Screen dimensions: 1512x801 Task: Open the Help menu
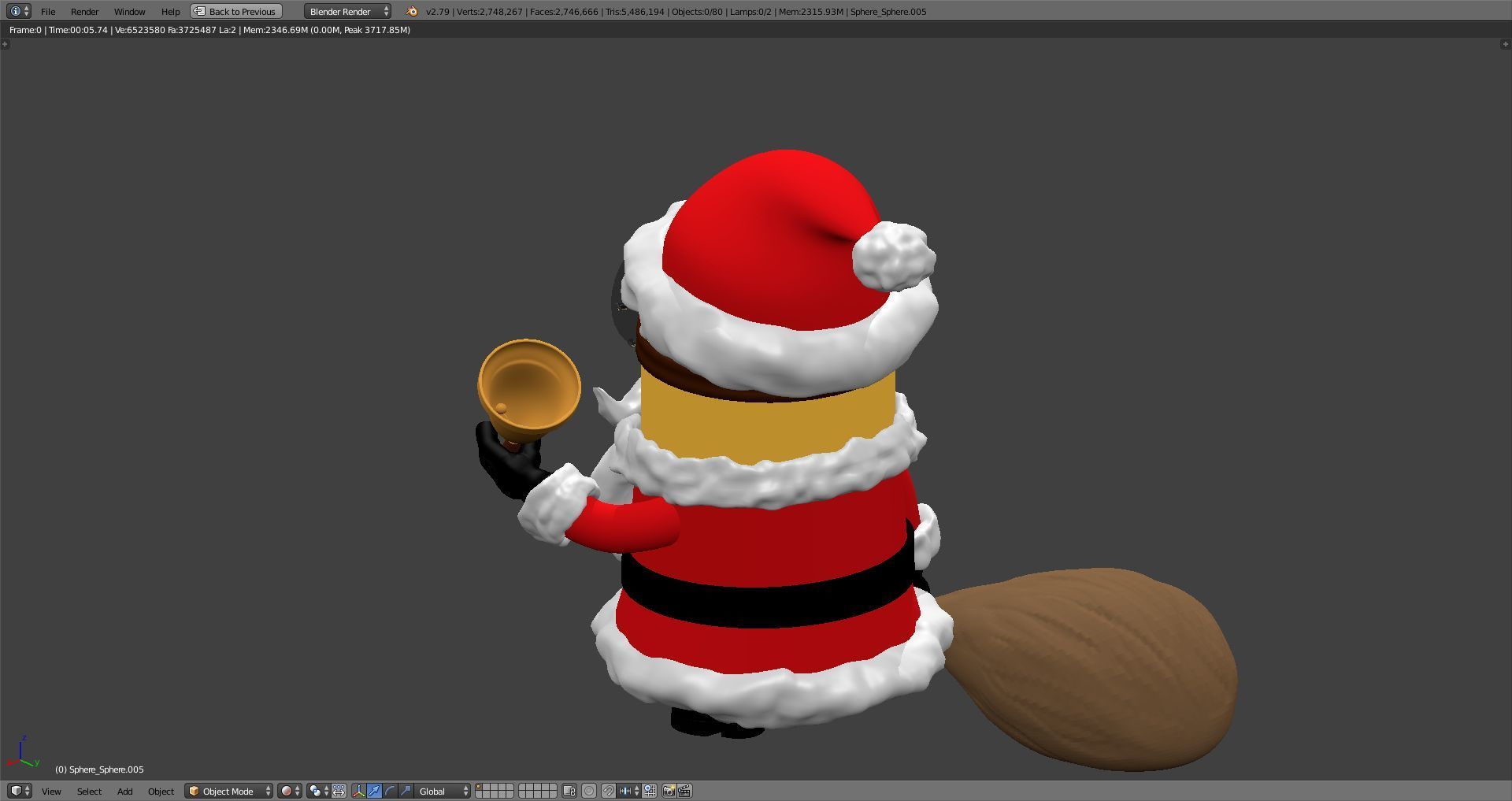[170, 12]
